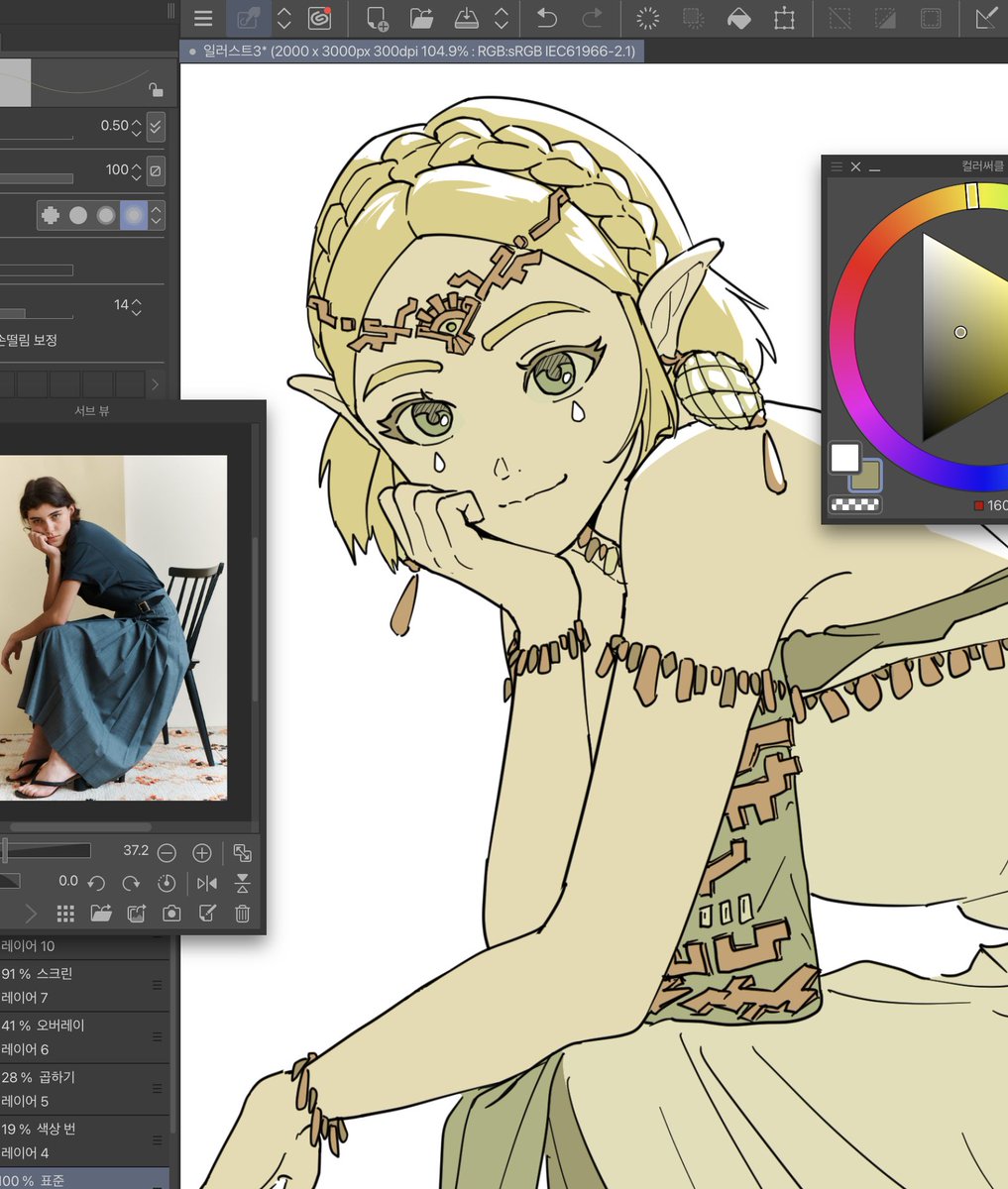1008x1189 pixels.
Task: Rotate sub view image left
Action: coord(96,883)
